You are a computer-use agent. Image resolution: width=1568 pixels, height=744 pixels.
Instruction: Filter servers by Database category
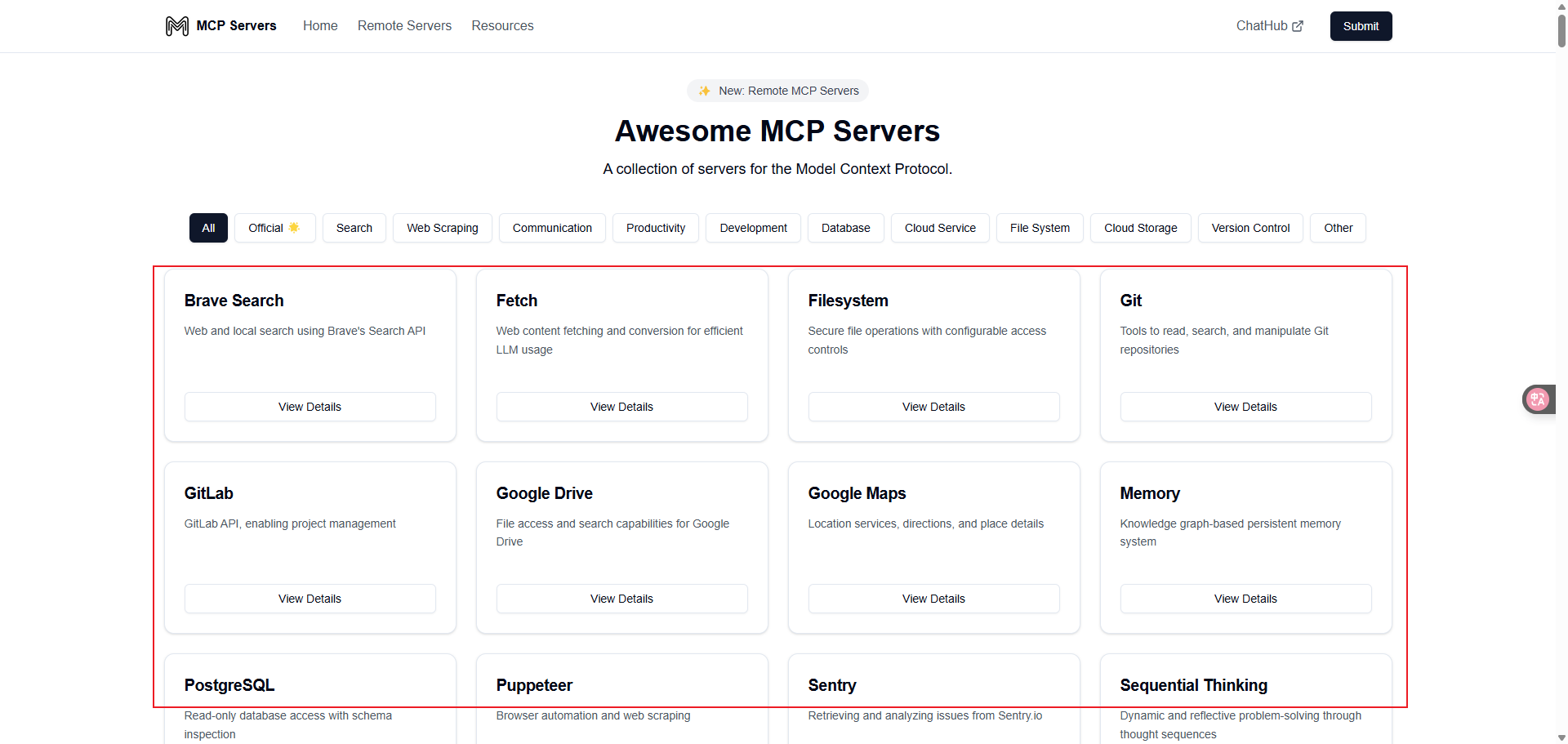(845, 228)
